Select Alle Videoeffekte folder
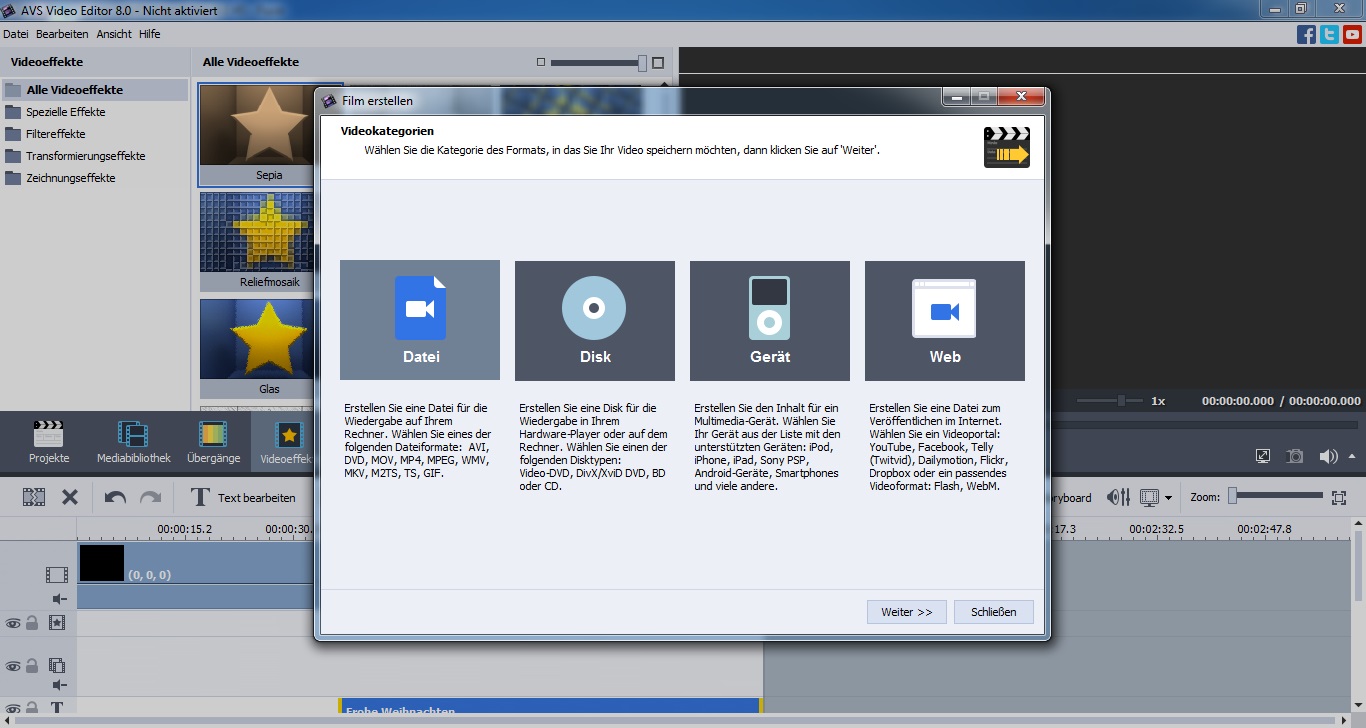 (x=94, y=90)
